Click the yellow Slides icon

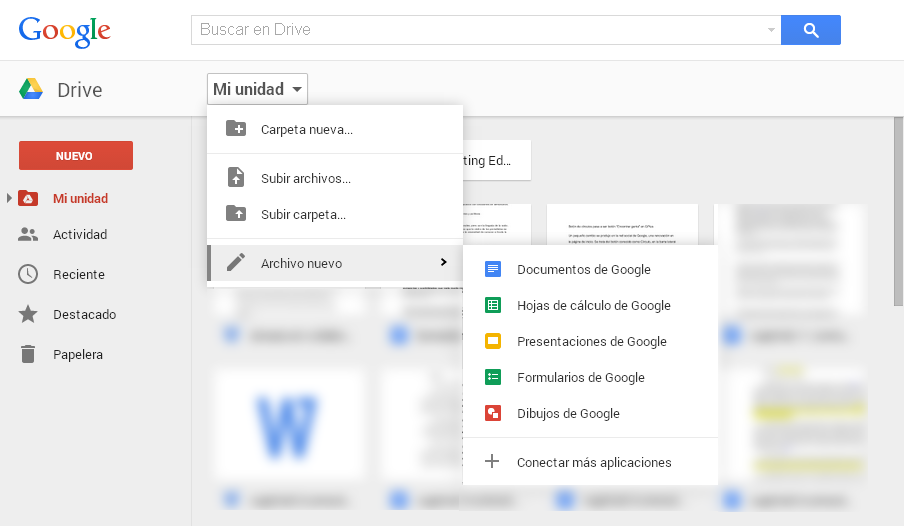pos(493,341)
